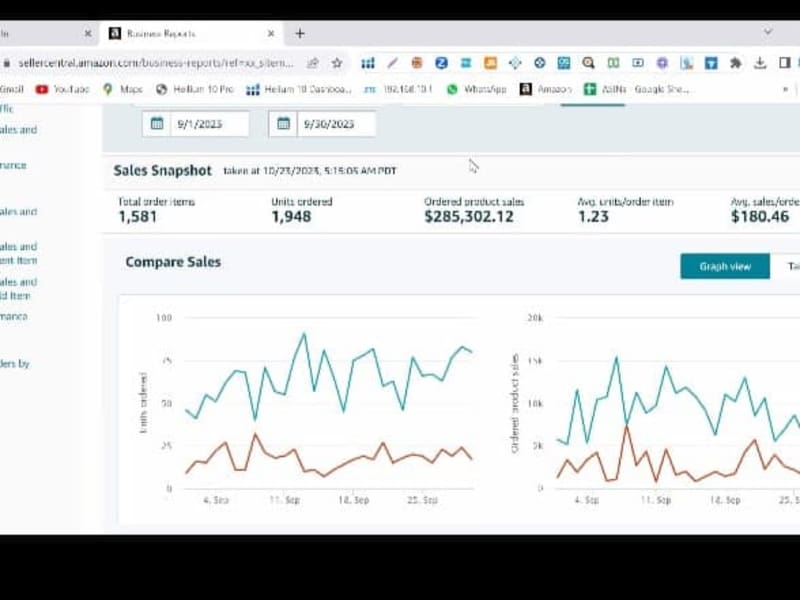This screenshot has width=800, height=600.
Task: Open the Maps bookmark
Action: 123,89
